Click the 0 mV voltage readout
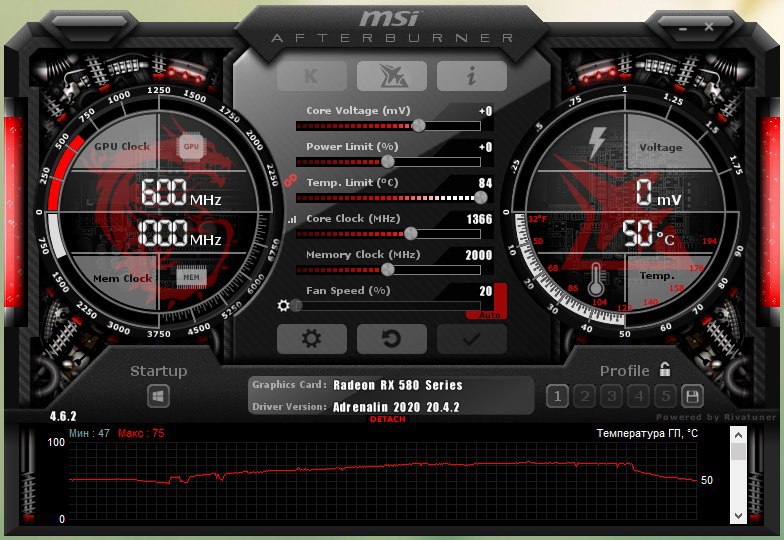 [x=658, y=193]
